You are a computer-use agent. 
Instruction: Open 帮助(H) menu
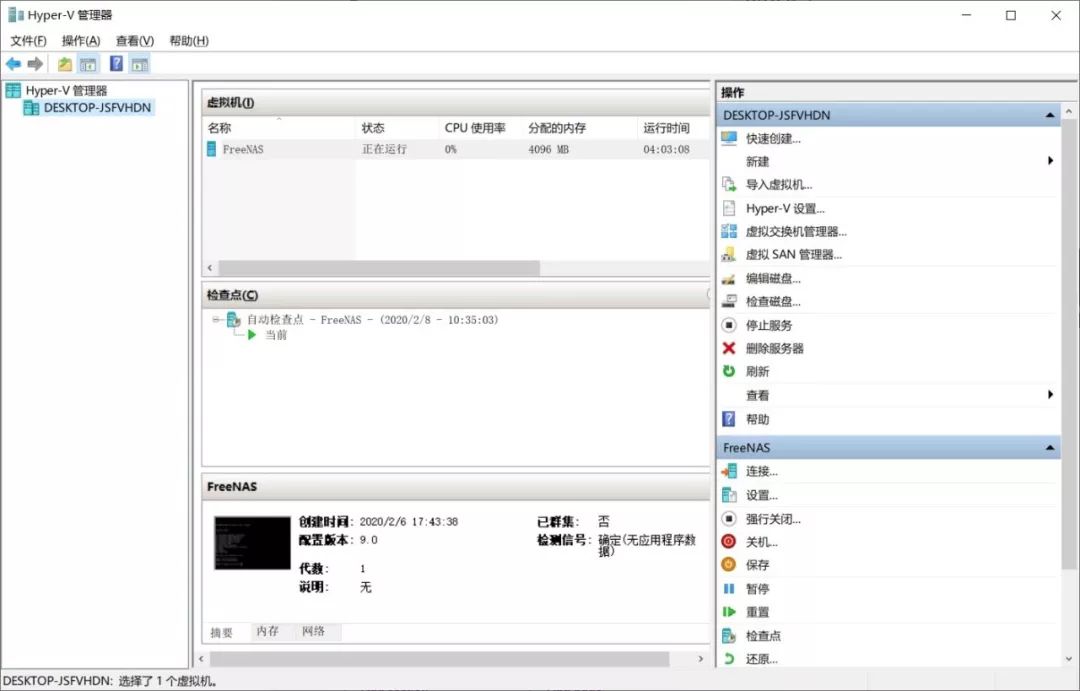[x=189, y=41]
